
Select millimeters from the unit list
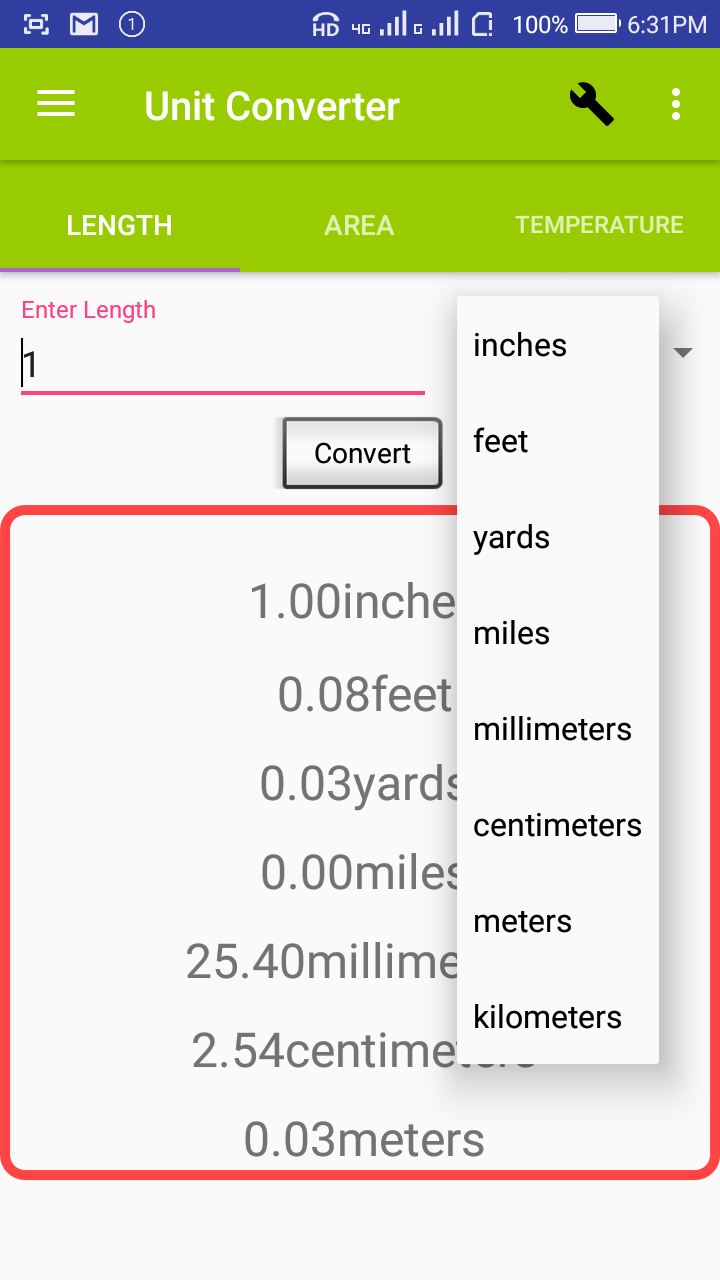pos(552,729)
